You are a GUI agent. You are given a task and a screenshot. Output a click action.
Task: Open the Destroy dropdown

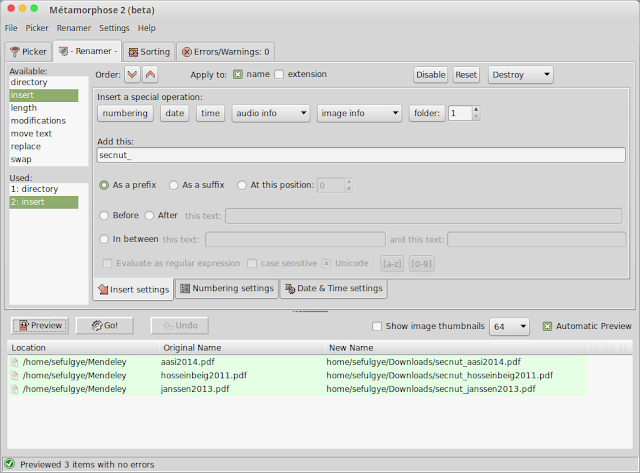pyautogui.click(x=521, y=75)
